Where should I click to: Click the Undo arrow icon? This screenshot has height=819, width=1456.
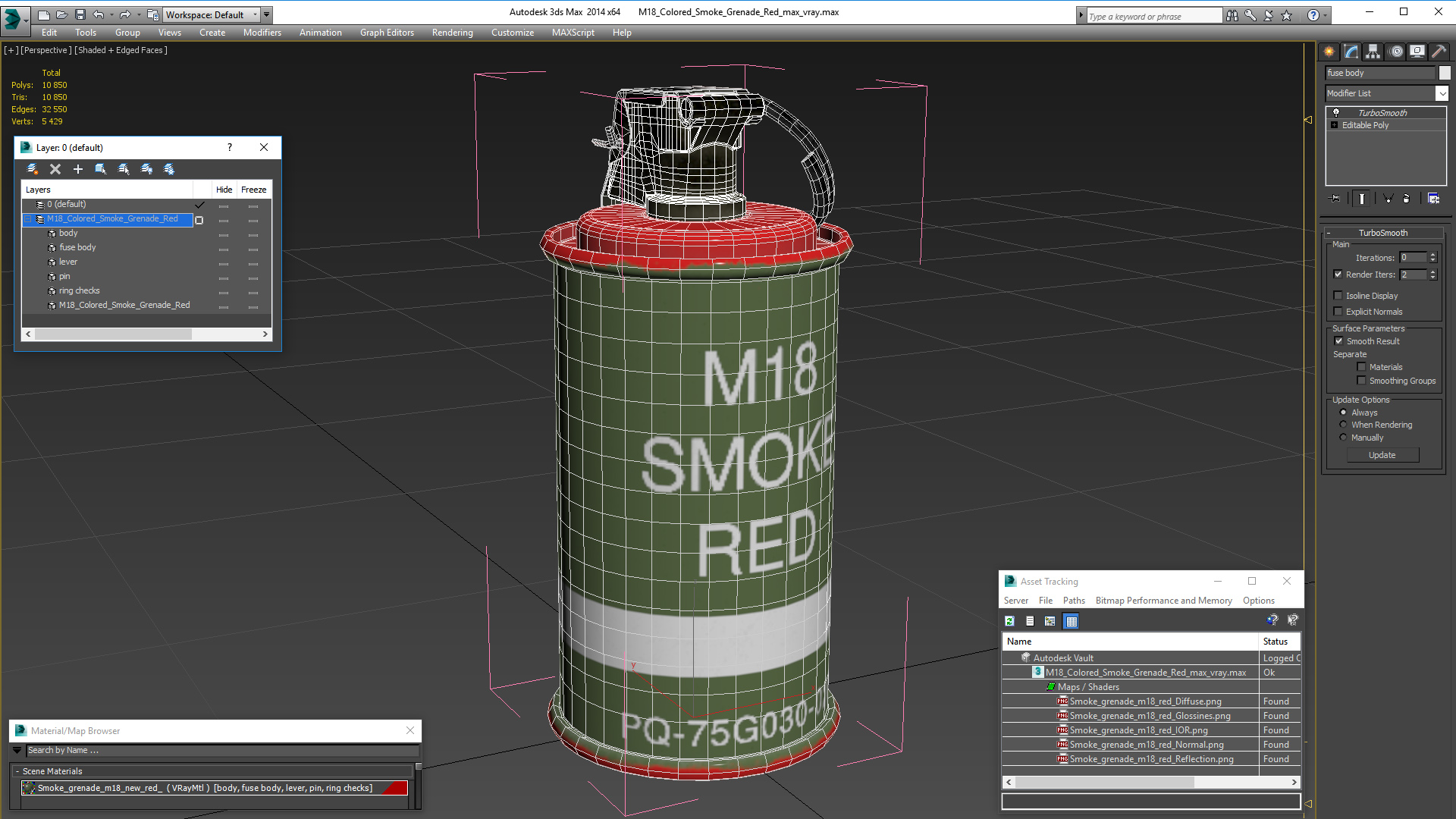pos(98,14)
